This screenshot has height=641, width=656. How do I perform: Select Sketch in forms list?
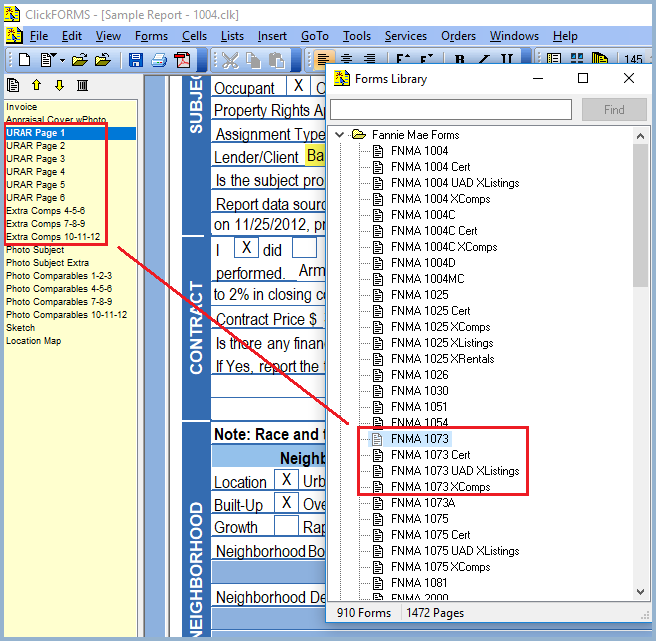(x=20, y=328)
